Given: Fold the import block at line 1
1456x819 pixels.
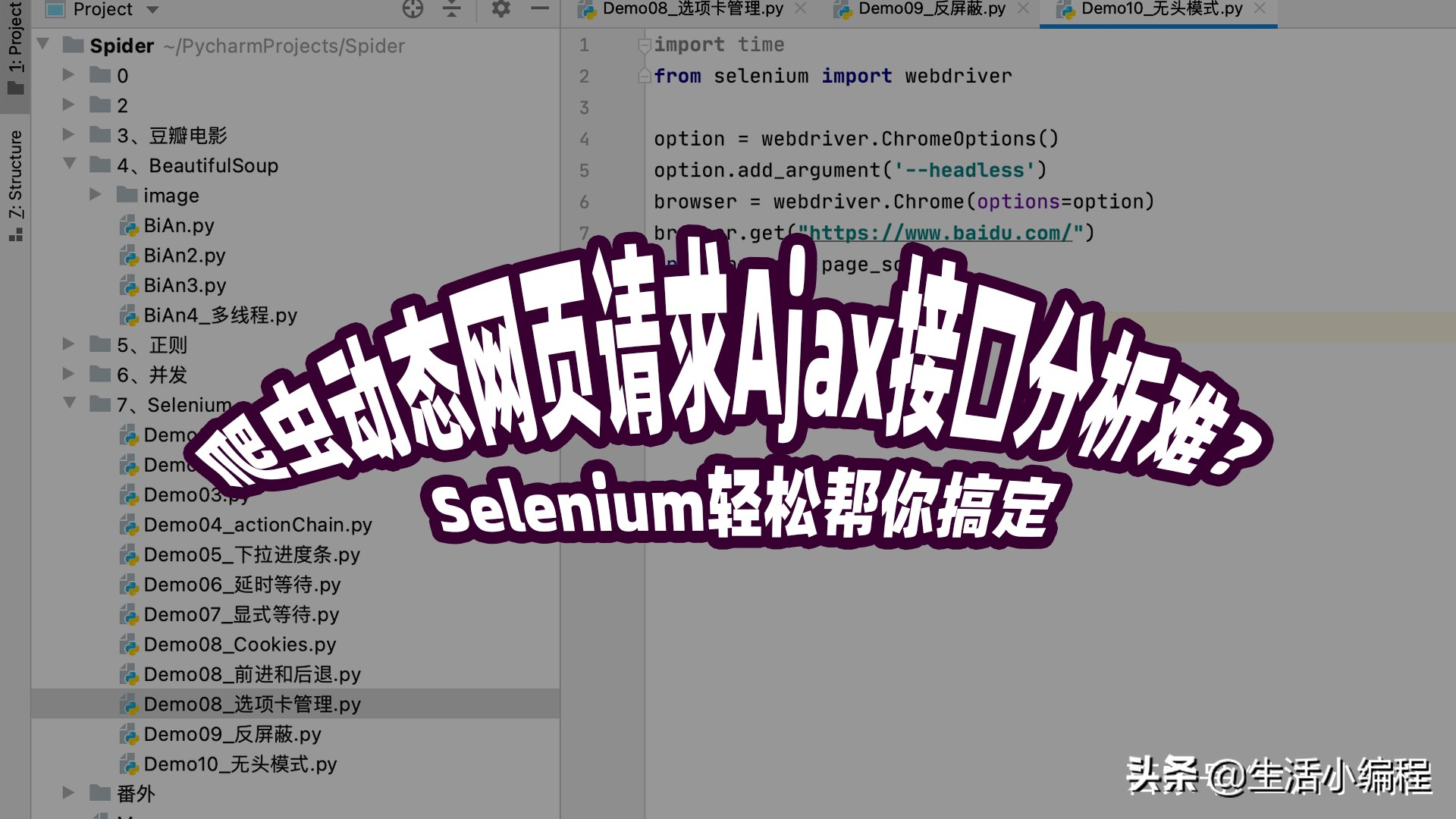Looking at the screenshot, I should coord(644,45).
